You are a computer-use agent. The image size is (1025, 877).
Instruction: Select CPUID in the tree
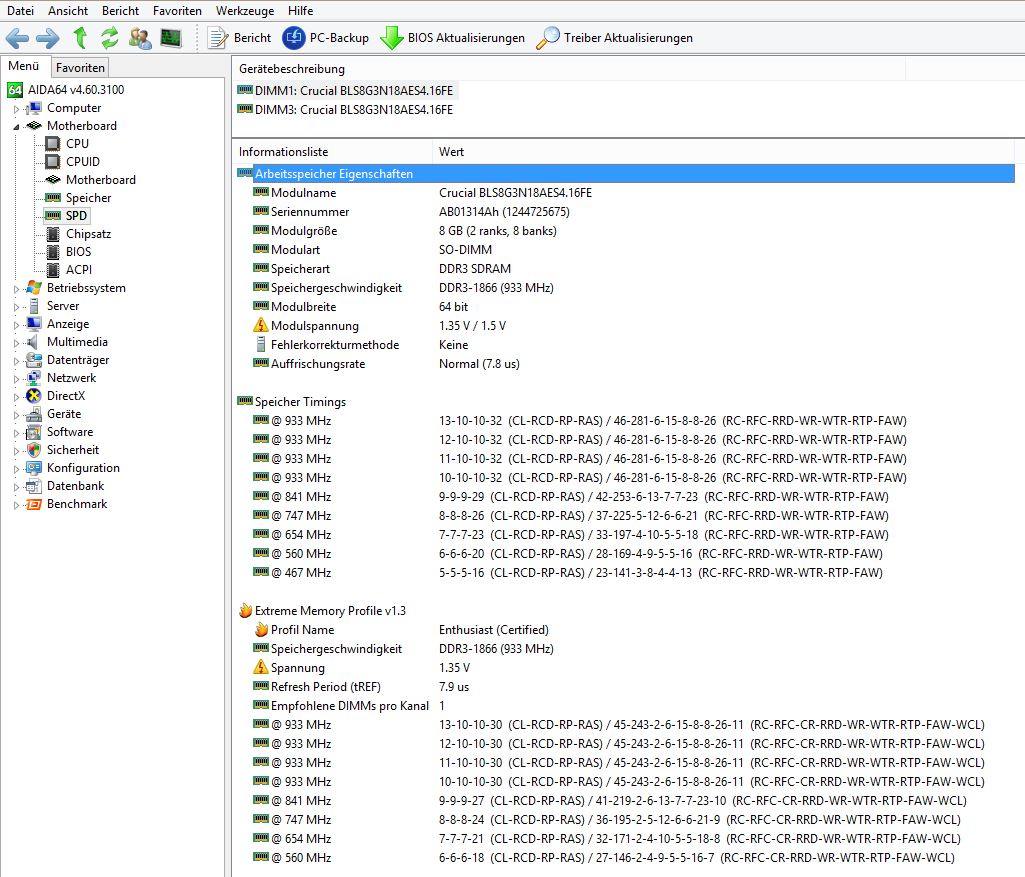coord(73,161)
